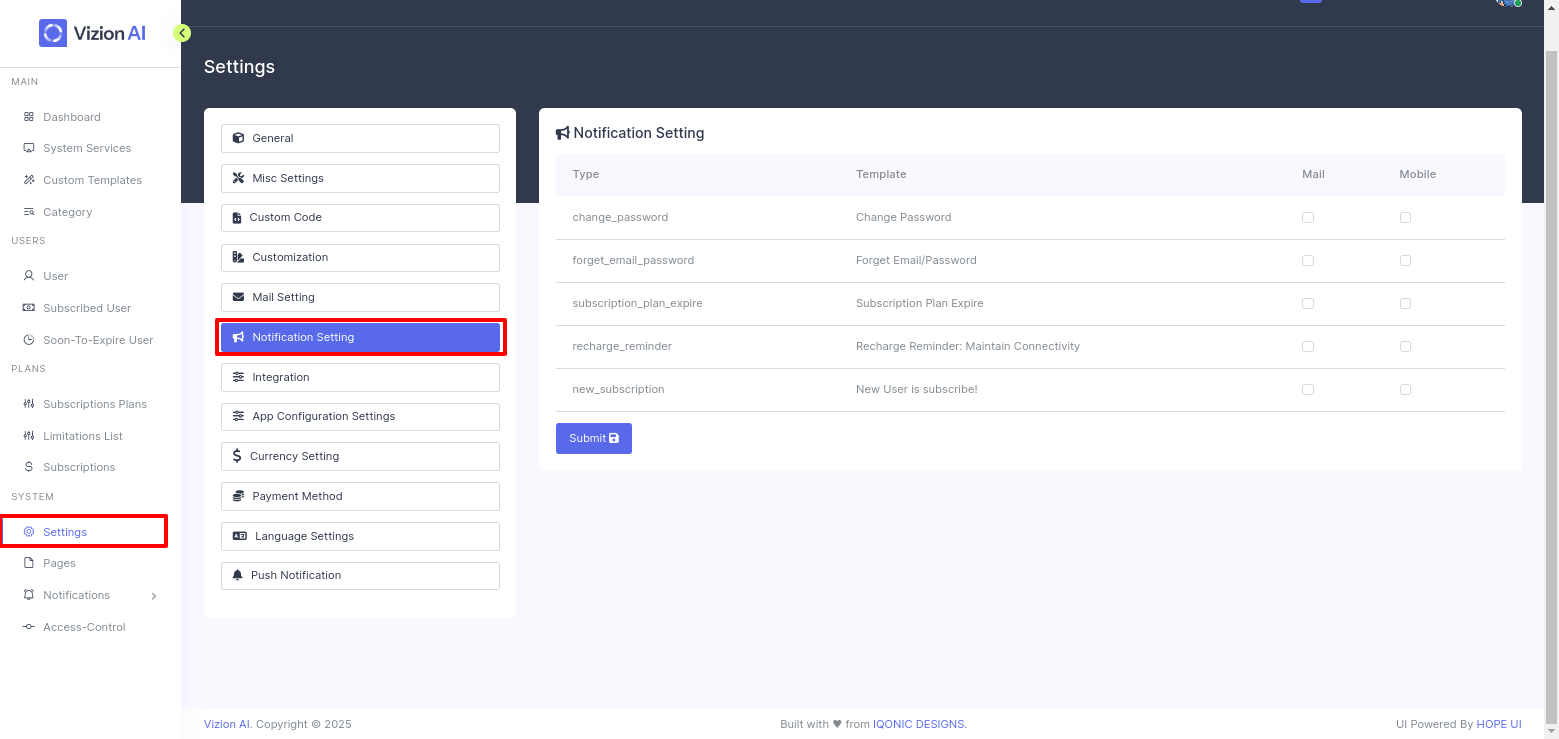Toggle Mobile checkbox for forget_email_password

click(x=1405, y=260)
